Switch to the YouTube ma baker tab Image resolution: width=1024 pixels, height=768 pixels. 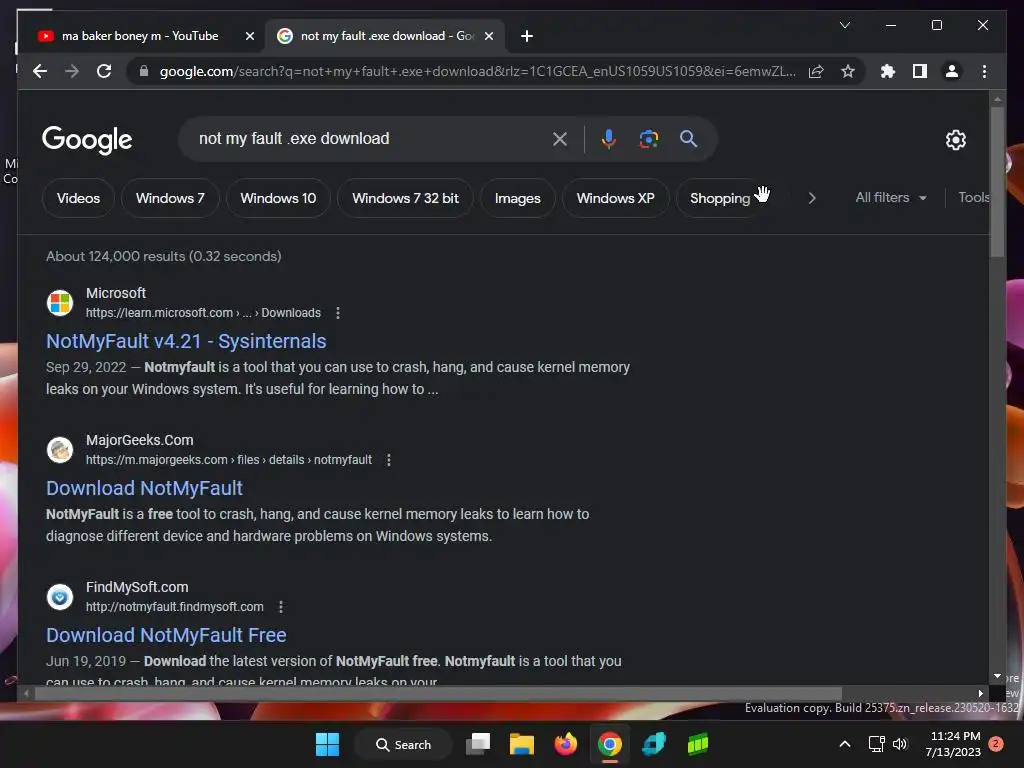[x=140, y=36]
